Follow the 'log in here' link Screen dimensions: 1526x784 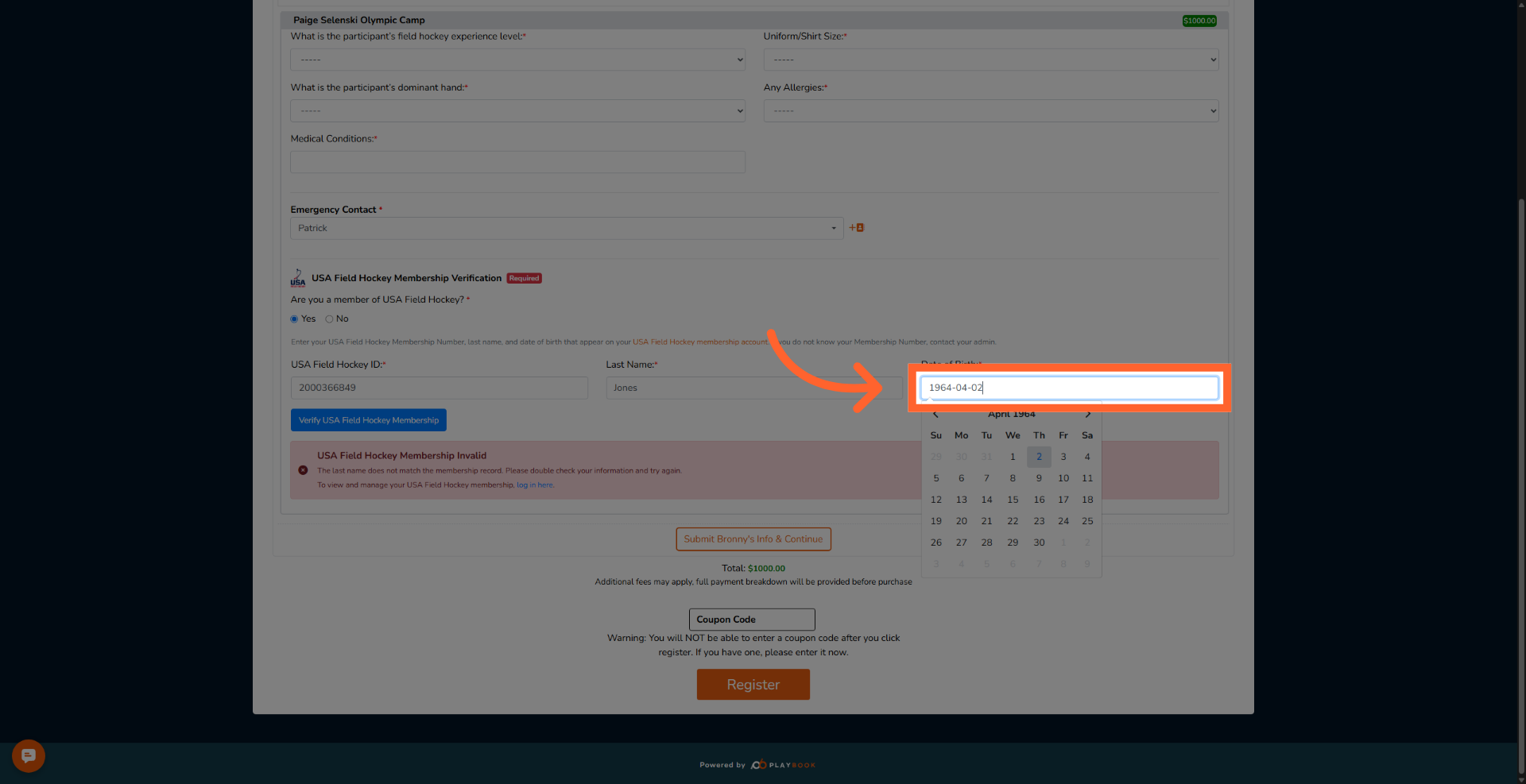click(x=535, y=485)
